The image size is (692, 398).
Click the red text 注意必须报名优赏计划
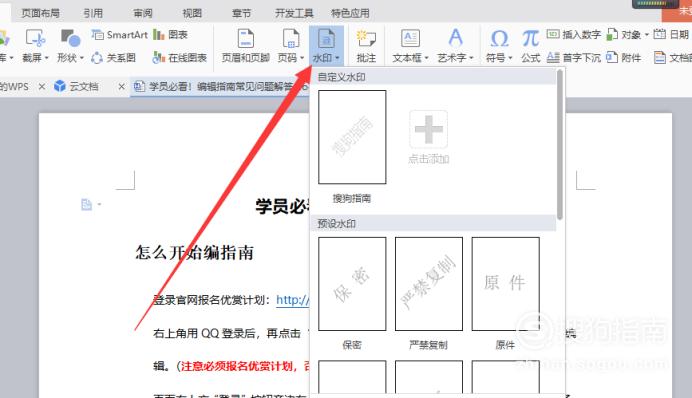click(236, 366)
